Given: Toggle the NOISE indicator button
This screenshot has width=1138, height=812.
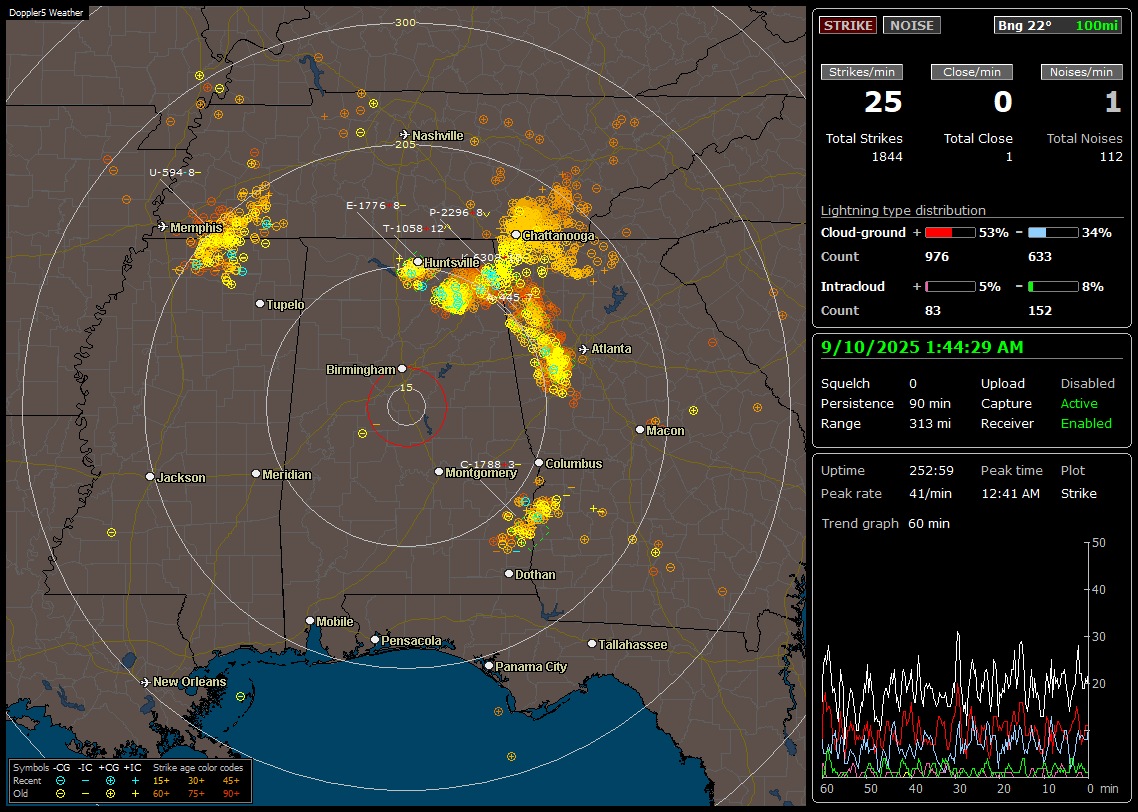Looking at the screenshot, I should (912, 25).
